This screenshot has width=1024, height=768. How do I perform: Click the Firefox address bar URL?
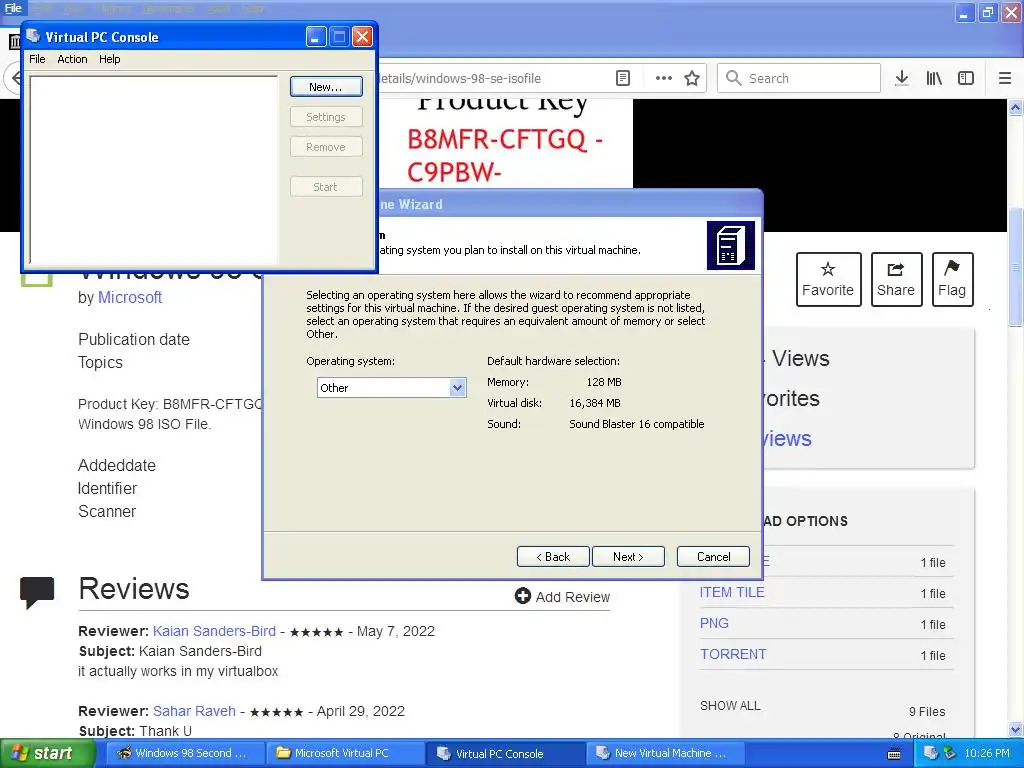pyautogui.click(x=460, y=78)
